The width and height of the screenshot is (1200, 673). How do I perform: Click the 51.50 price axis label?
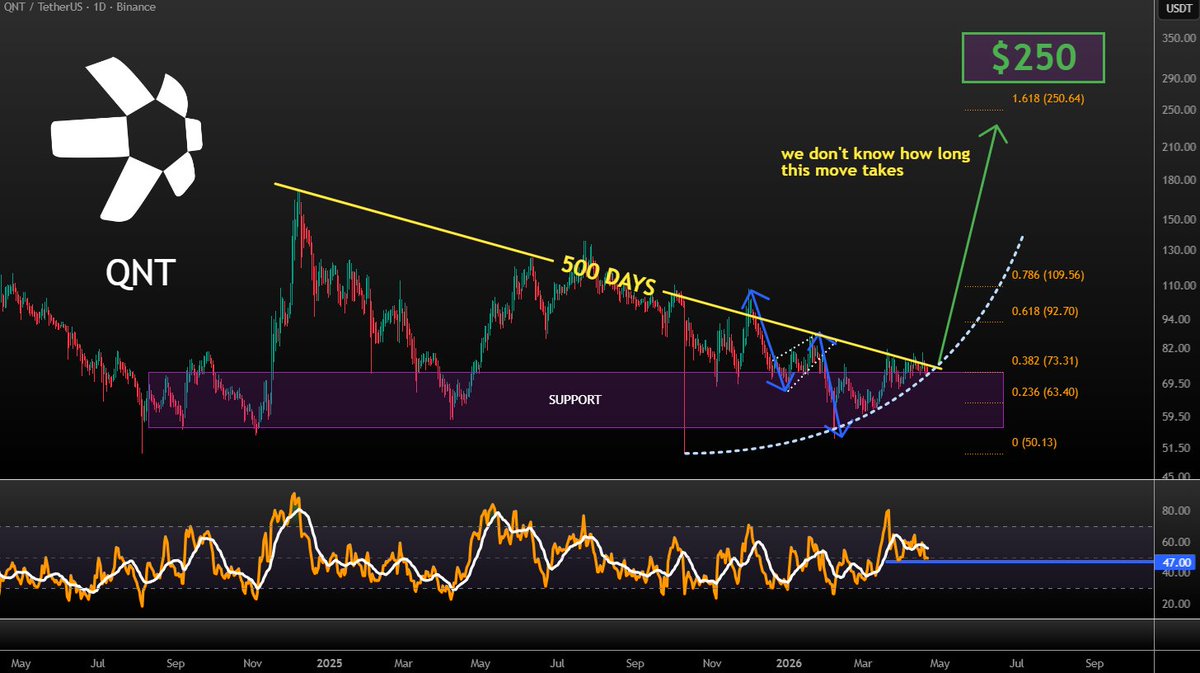pos(1174,449)
